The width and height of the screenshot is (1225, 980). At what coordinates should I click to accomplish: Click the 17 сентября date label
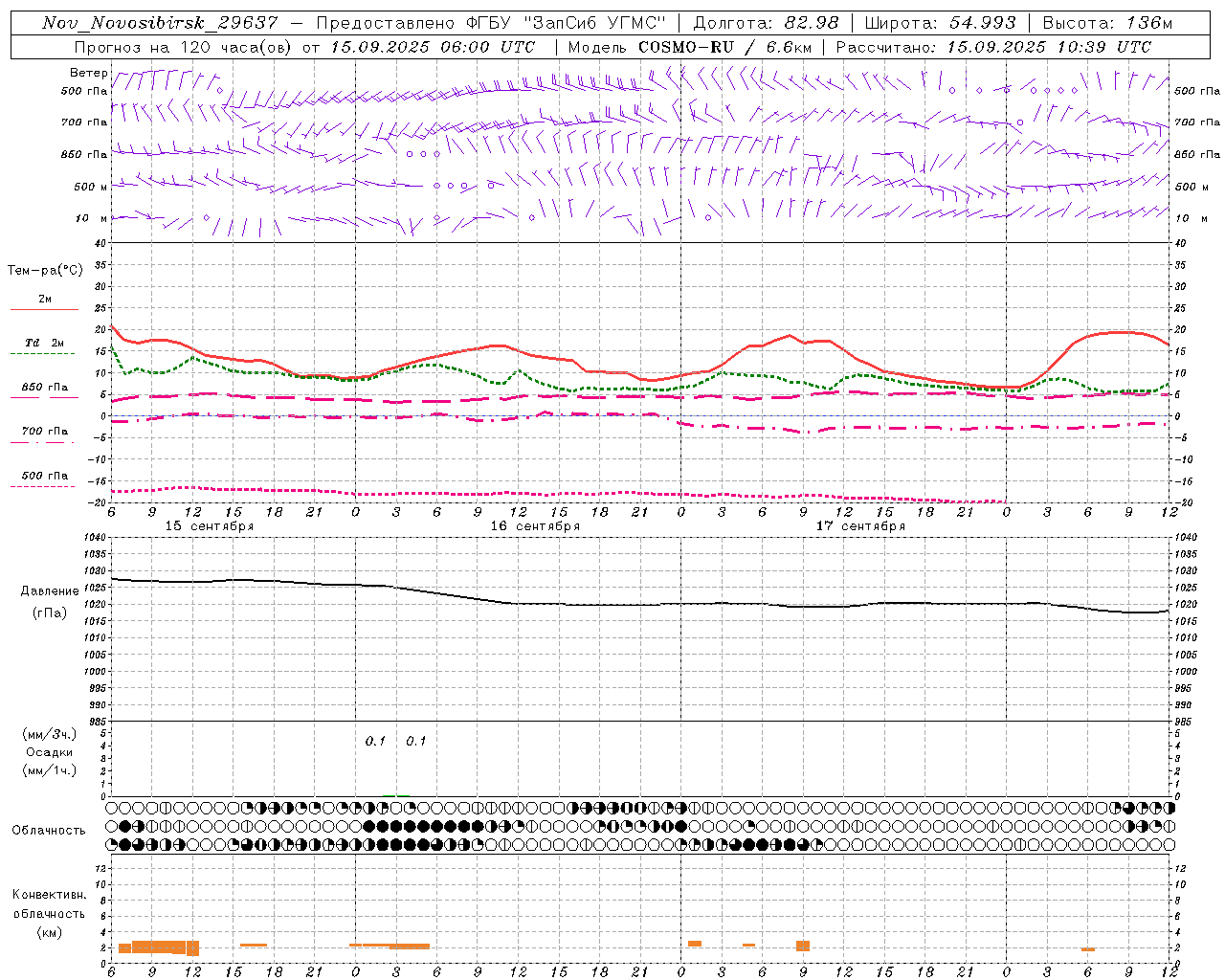tap(860, 526)
